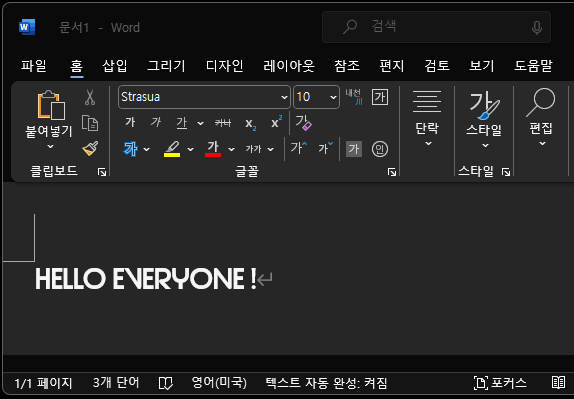Switch to the 편지 tab

[x=392, y=66]
